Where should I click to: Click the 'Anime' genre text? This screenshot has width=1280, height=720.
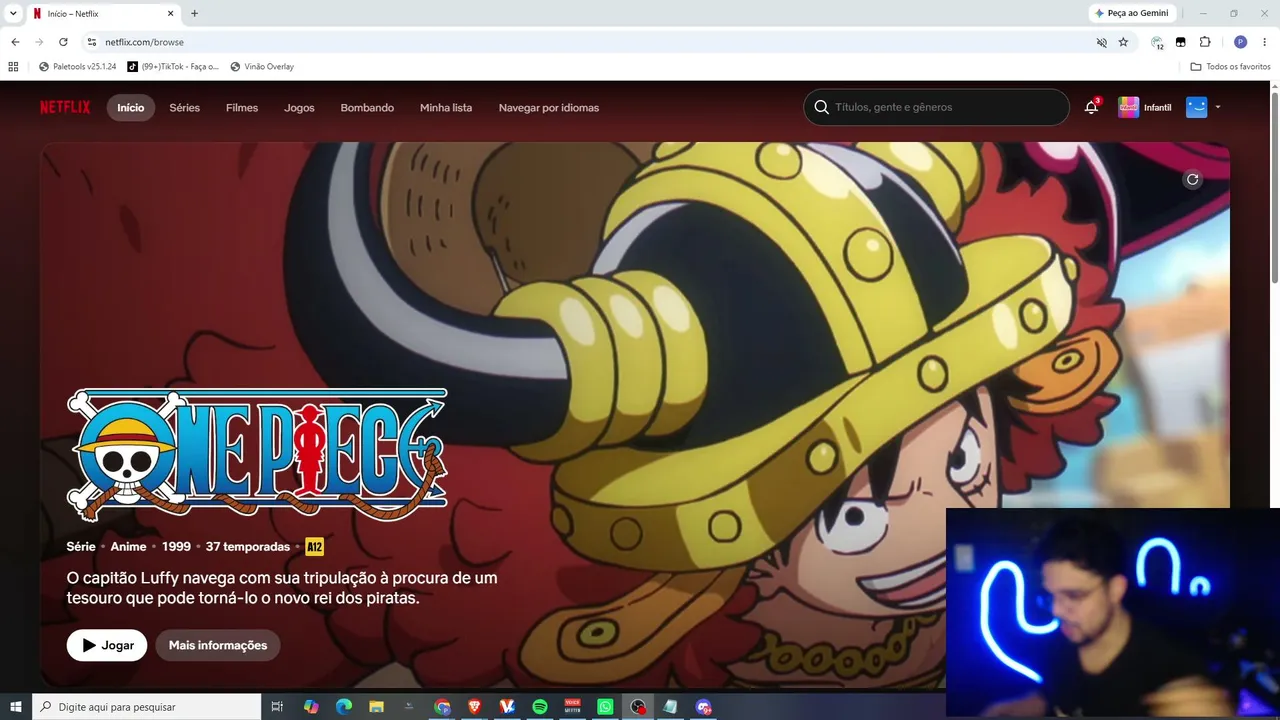click(128, 547)
